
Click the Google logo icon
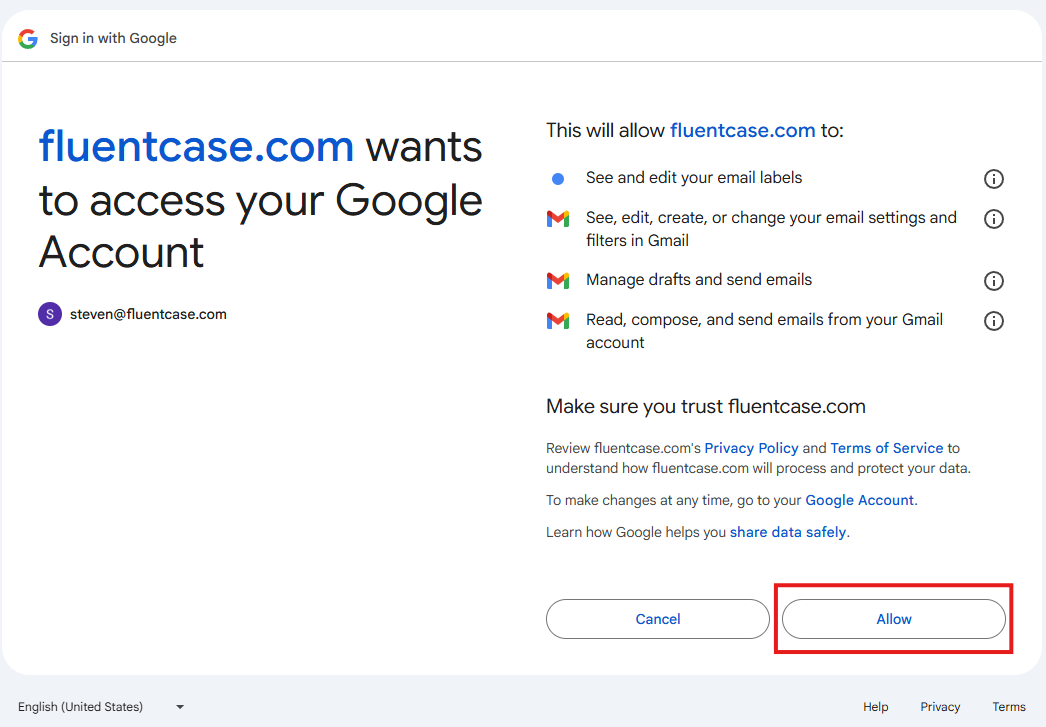pyautogui.click(x=28, y=39)
